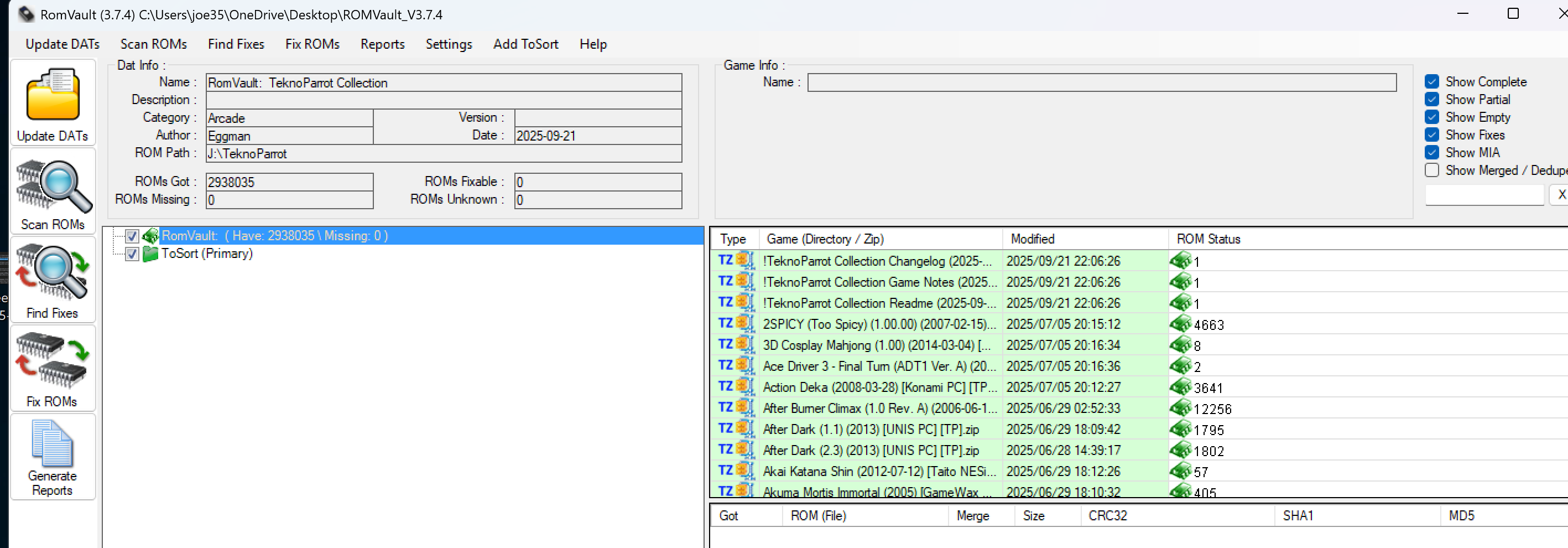The width and height of the screenshot is (1568, 548).
Task: Click green ROM status chip showing 12256
Action: (1180, 408)
